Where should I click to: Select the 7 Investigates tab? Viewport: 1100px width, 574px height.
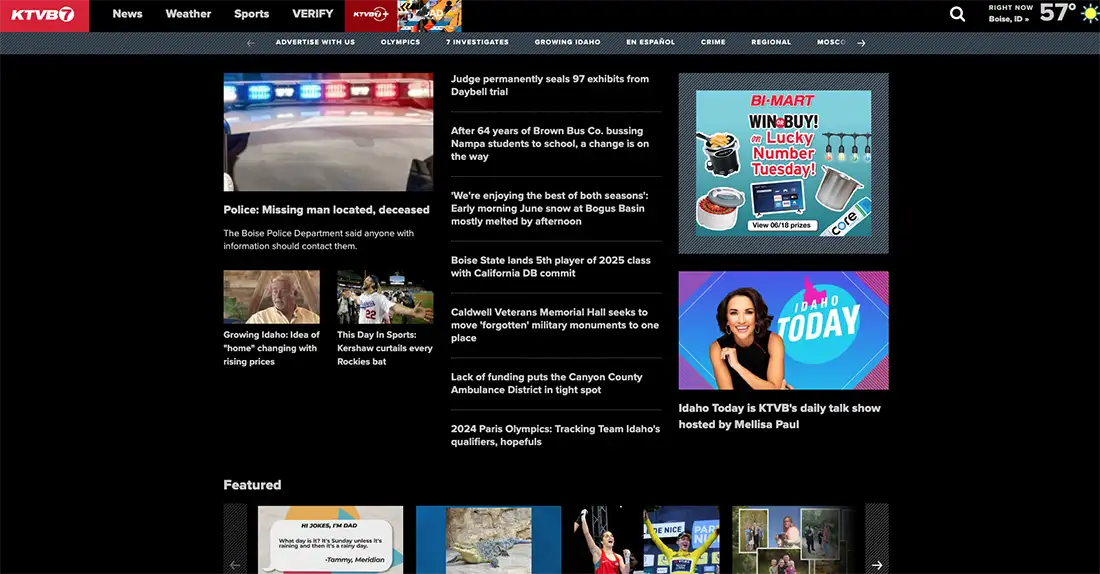pos(477,42)
